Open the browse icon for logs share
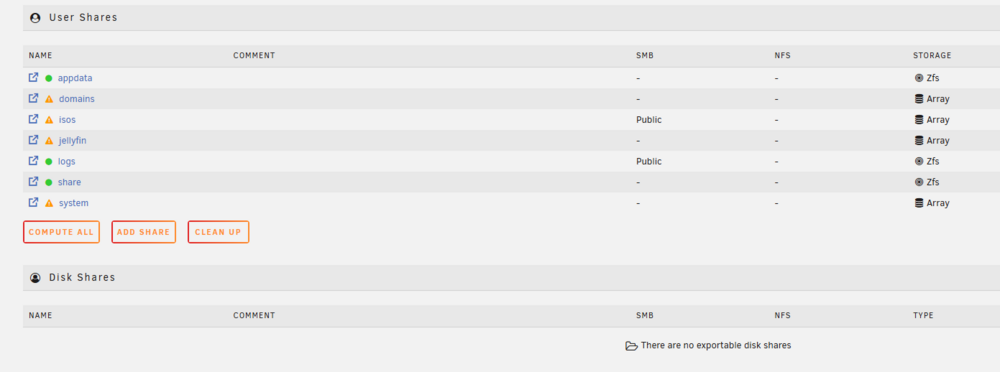1000x372 pixels. pos(33,161)
